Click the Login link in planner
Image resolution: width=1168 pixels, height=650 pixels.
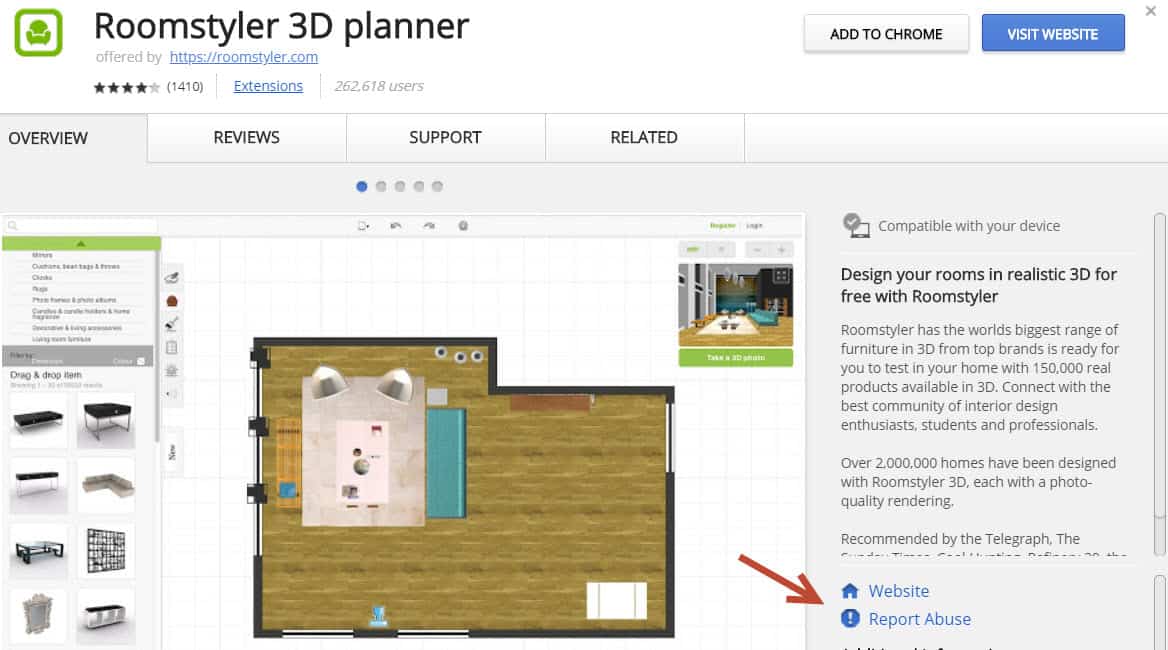[x=754, y=226]
